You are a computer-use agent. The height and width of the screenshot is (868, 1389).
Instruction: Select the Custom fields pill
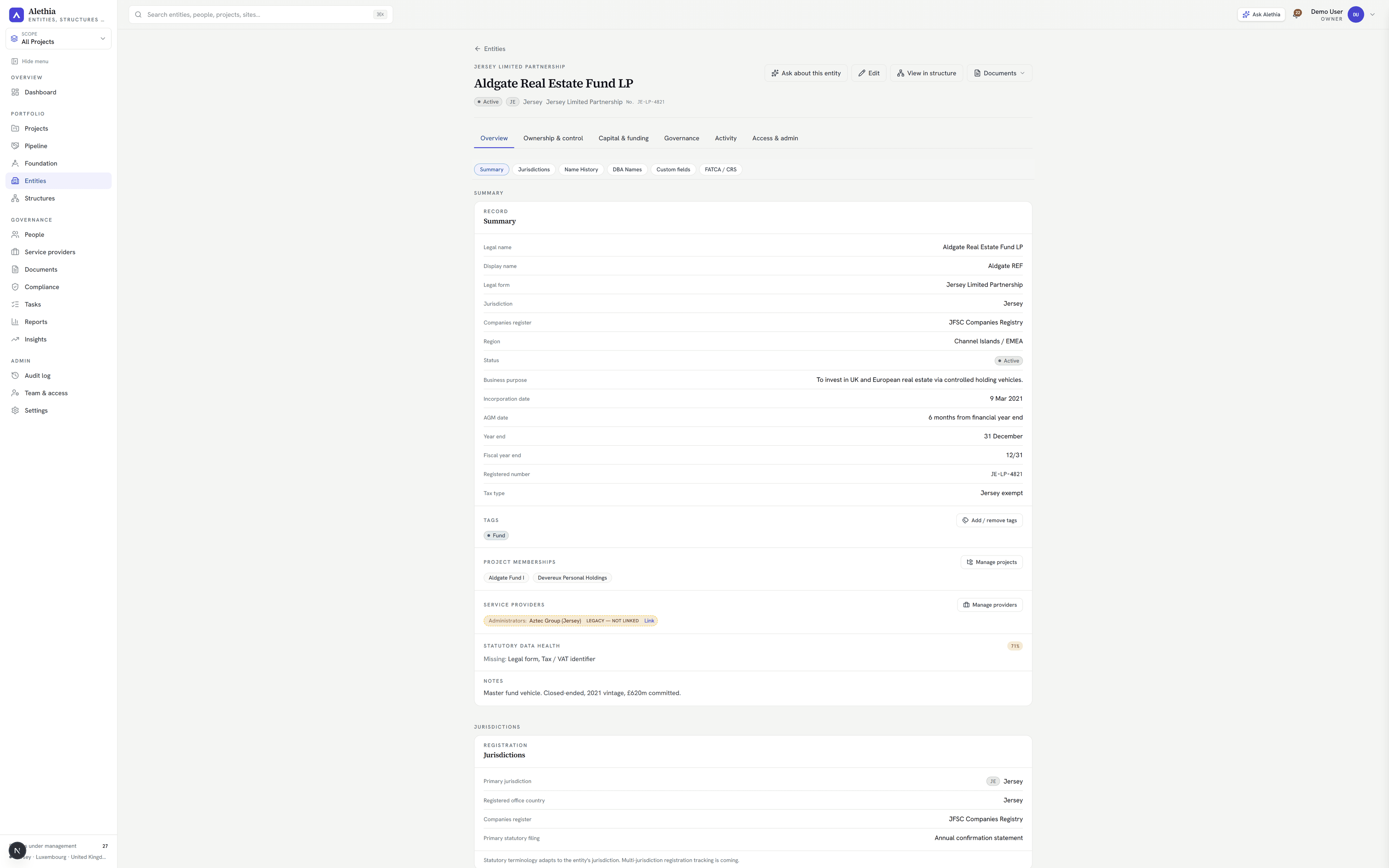(x=673, y=169)
